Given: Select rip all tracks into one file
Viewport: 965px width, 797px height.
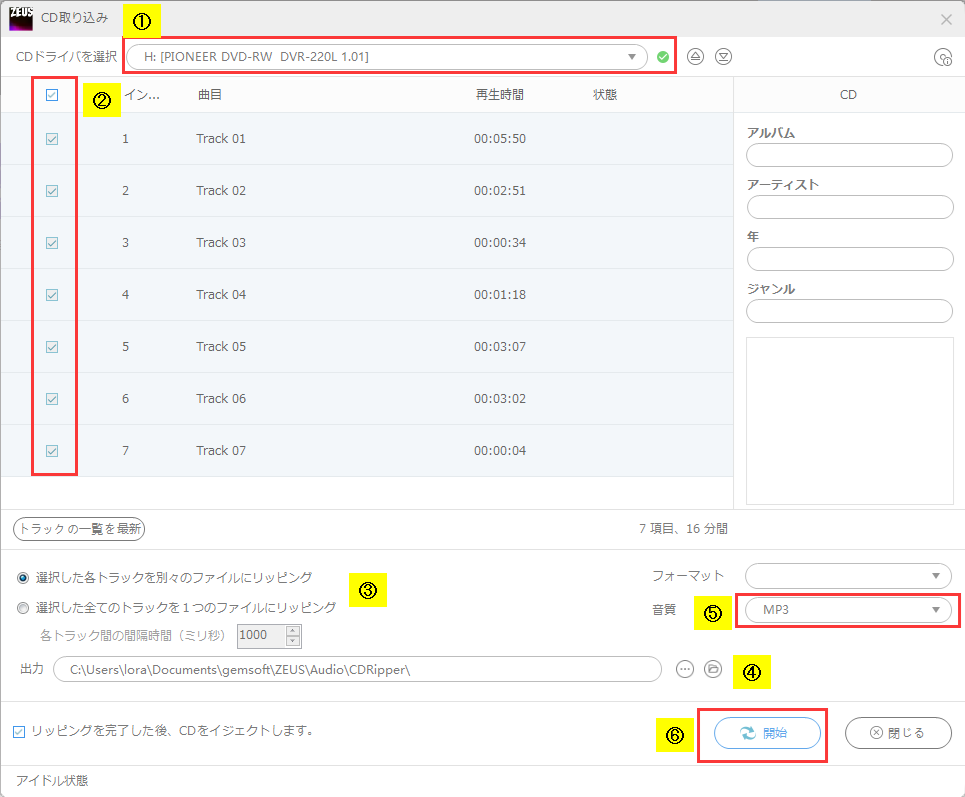Looking at the screenshot, I should pos(23,608).
